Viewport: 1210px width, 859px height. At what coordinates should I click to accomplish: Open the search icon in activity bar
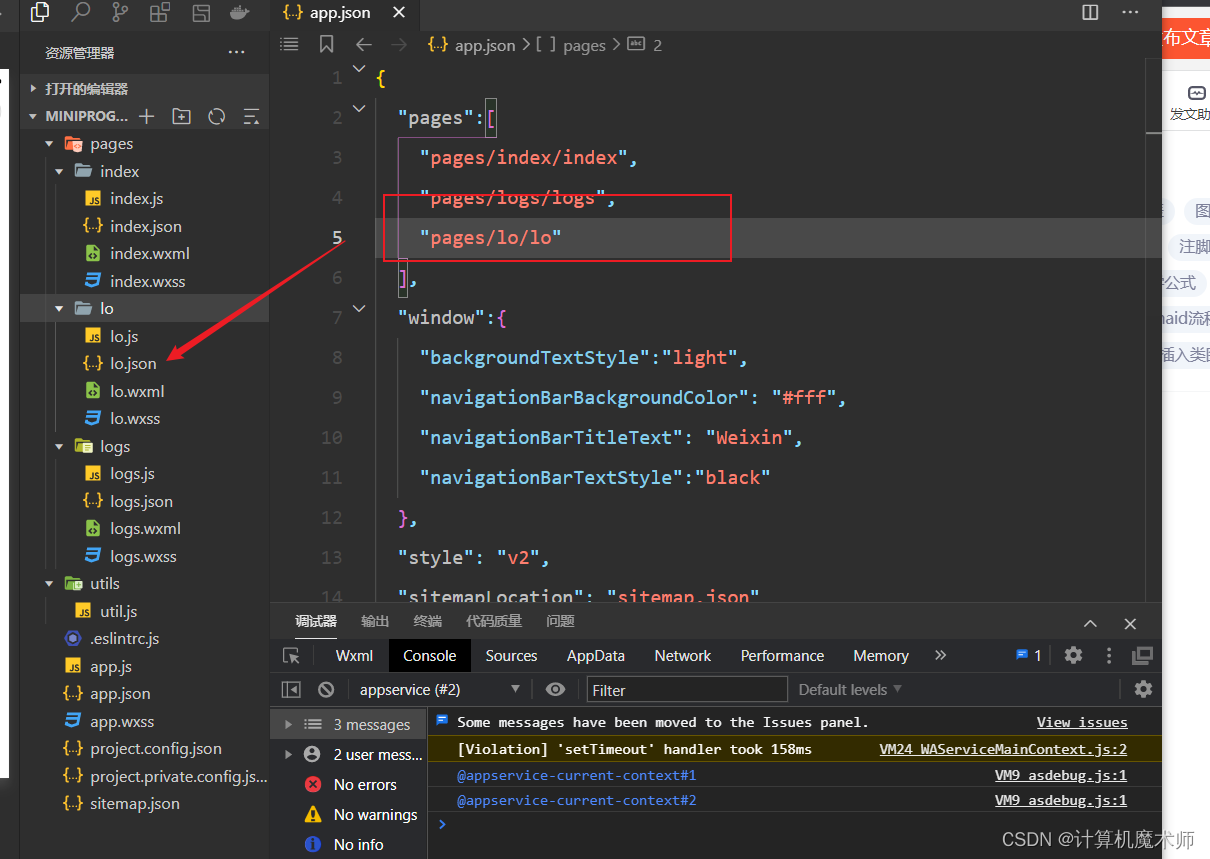[80, 12]
